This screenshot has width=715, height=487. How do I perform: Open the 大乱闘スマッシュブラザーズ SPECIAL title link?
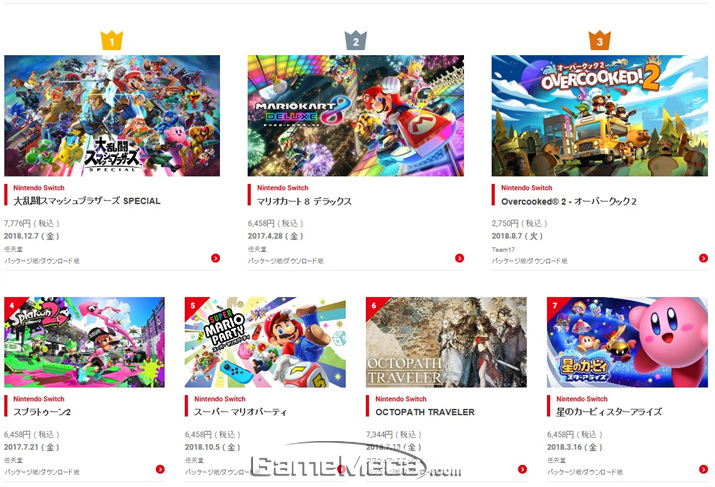click(87, 201)
